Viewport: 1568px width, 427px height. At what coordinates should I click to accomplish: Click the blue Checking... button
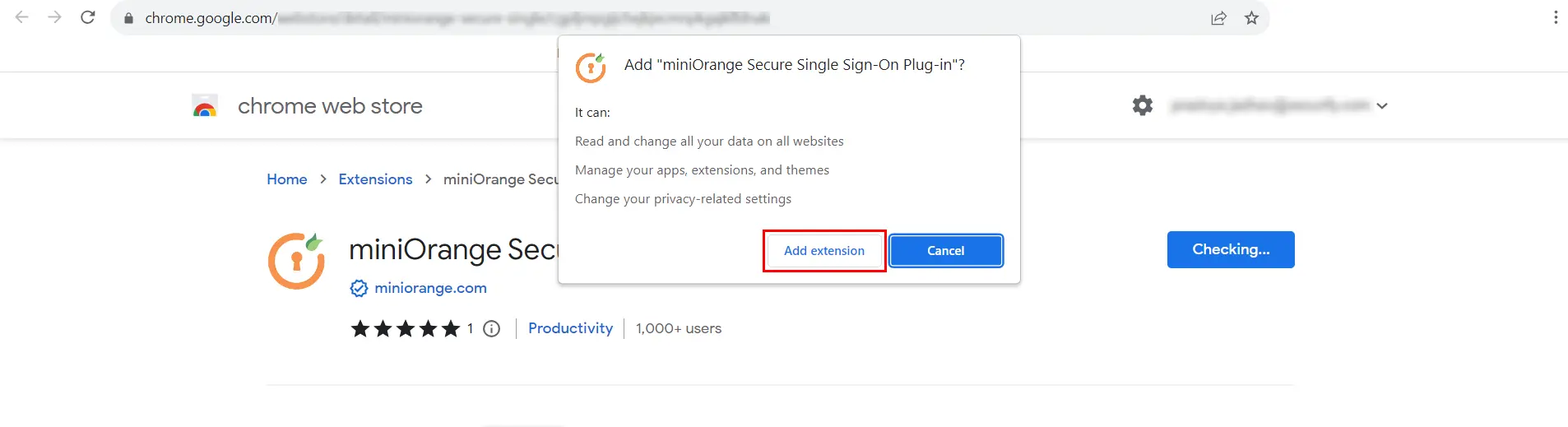[1231, 249]
